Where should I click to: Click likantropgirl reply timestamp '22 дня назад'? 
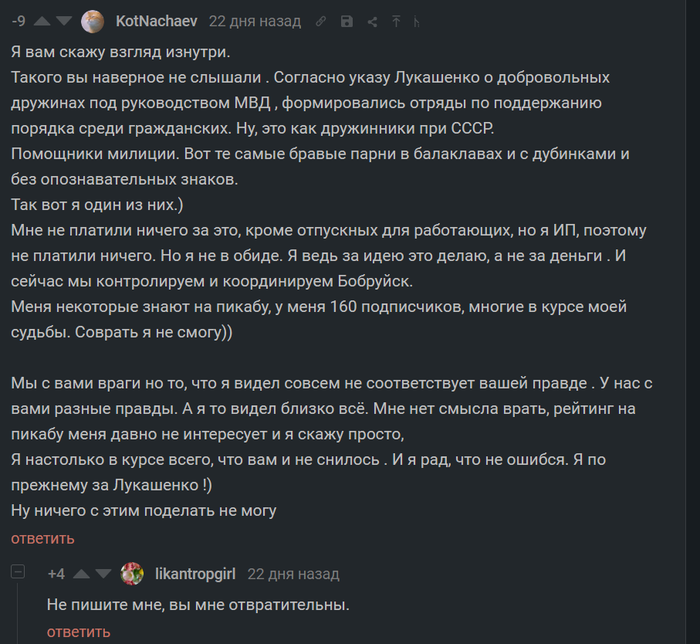click(293, 574)
